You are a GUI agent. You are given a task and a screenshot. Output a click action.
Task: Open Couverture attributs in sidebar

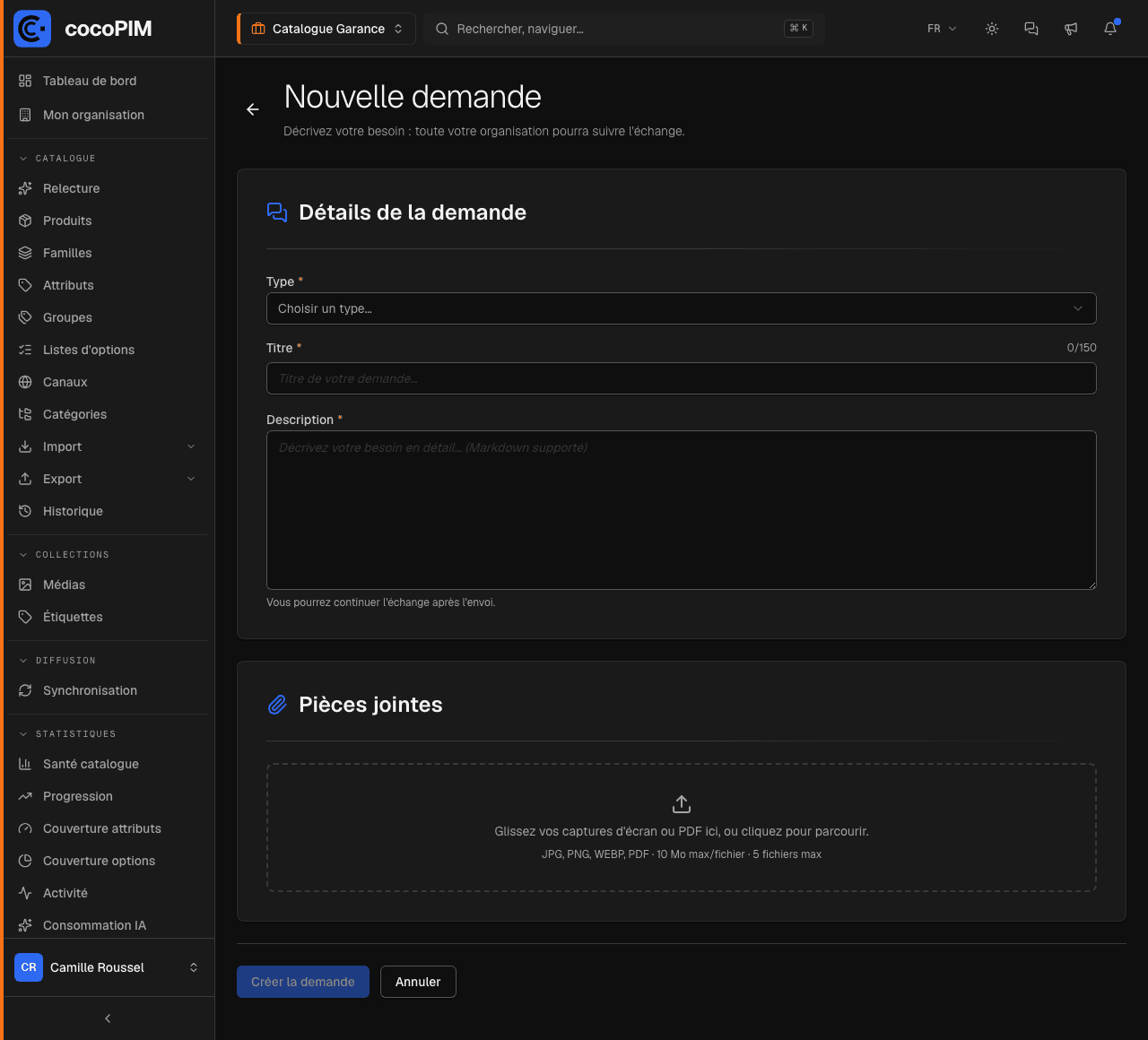(108, 828)
